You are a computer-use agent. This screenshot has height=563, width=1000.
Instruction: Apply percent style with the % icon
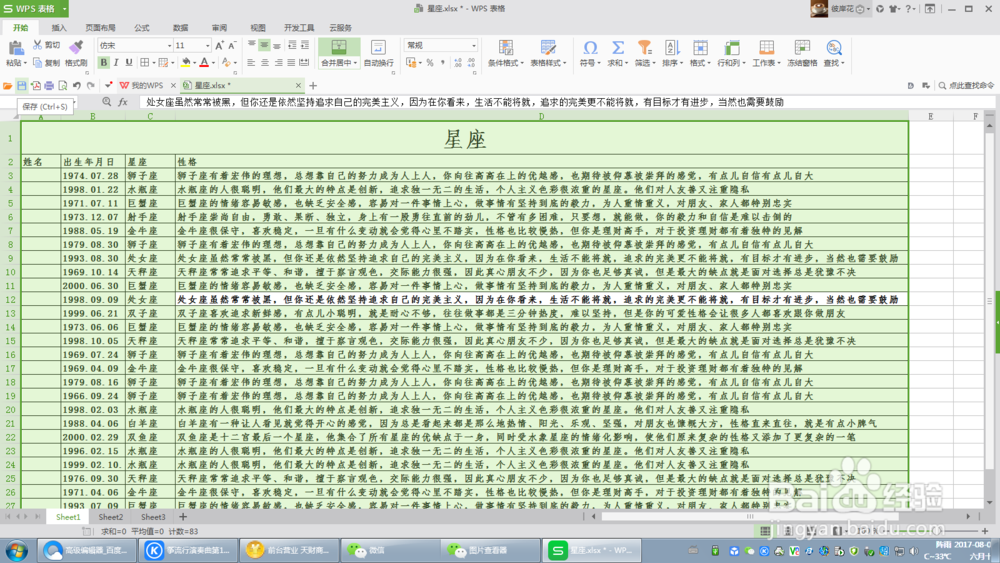tap(430, 62)
